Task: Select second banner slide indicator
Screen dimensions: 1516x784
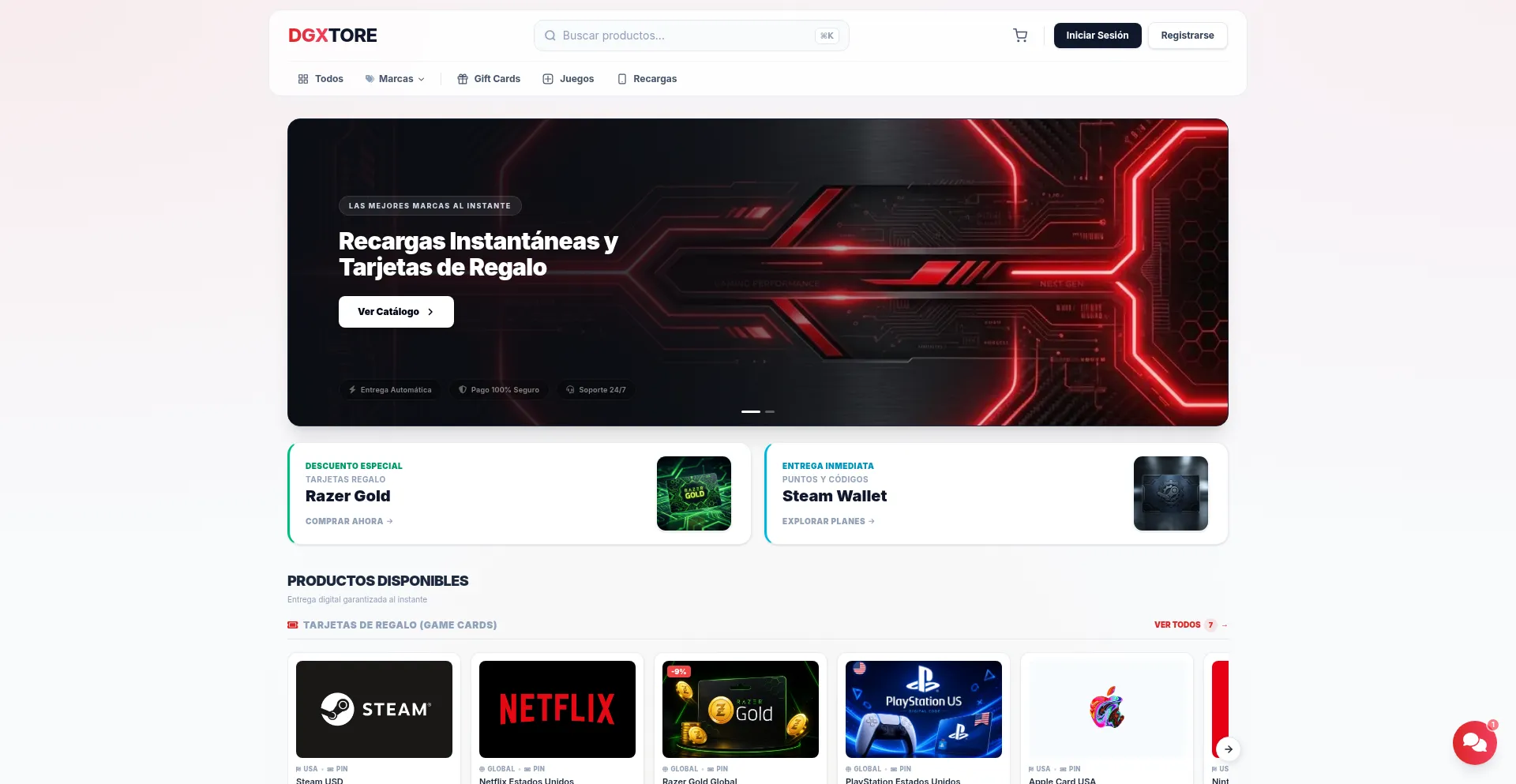Action: 770,411
